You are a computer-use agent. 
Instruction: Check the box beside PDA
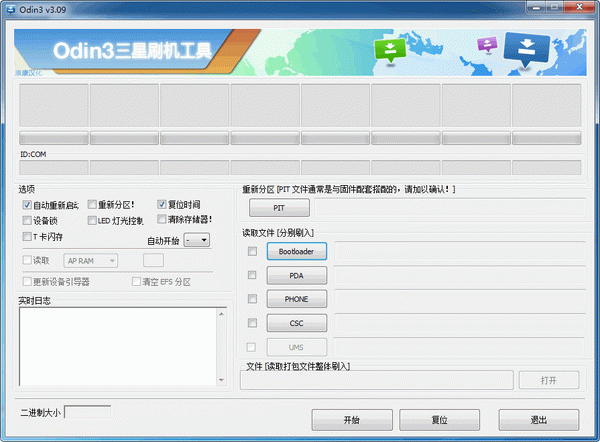pos(252,275)
